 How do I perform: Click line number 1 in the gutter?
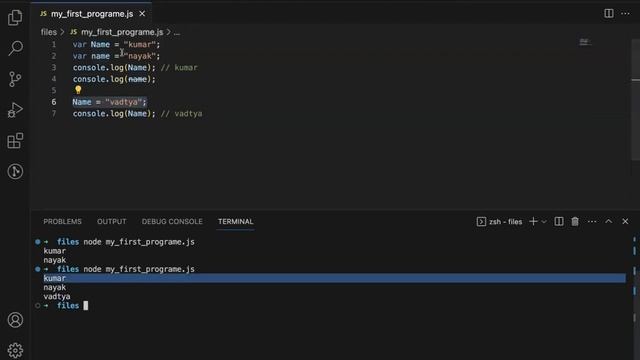click(x=53, y=44)
